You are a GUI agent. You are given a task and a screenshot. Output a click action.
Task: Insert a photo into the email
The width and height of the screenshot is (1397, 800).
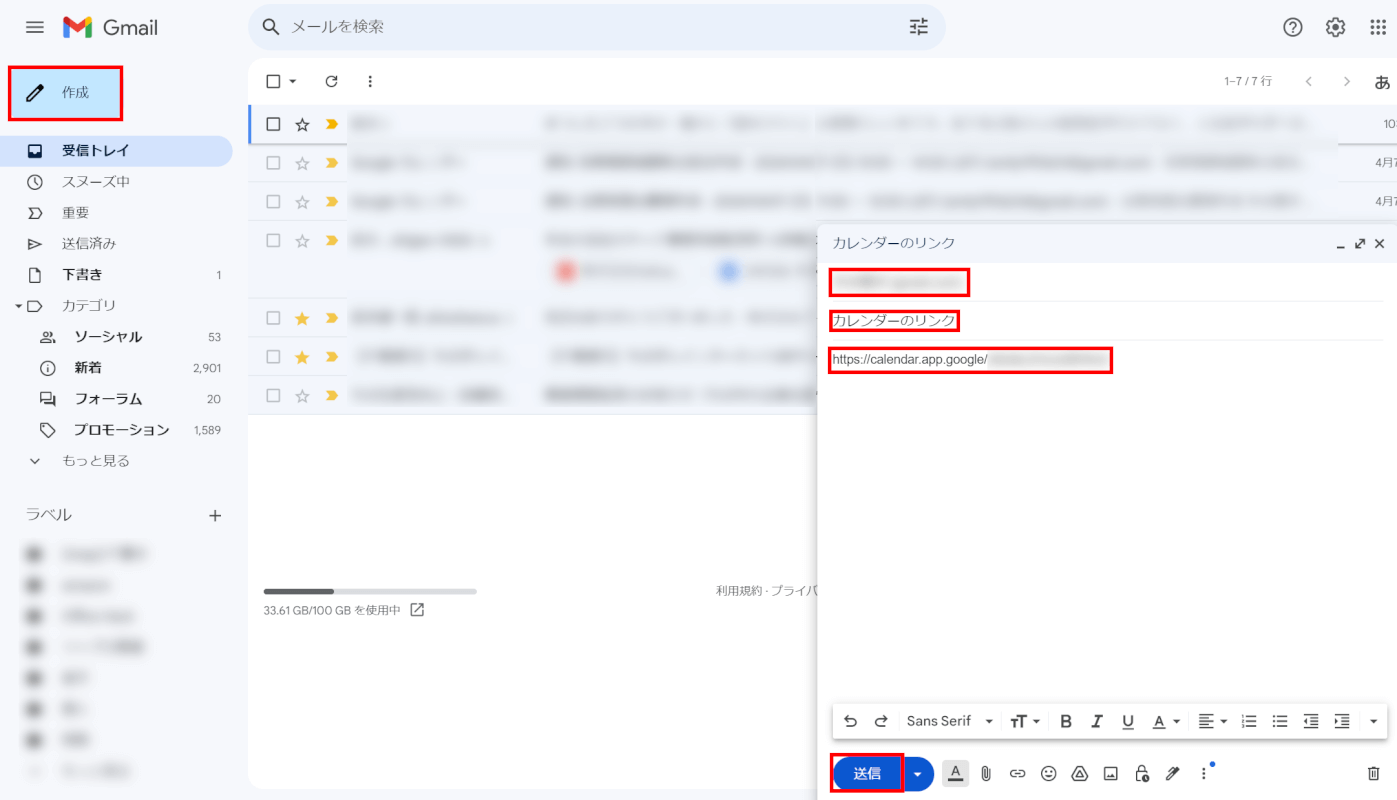[1110, 773]
